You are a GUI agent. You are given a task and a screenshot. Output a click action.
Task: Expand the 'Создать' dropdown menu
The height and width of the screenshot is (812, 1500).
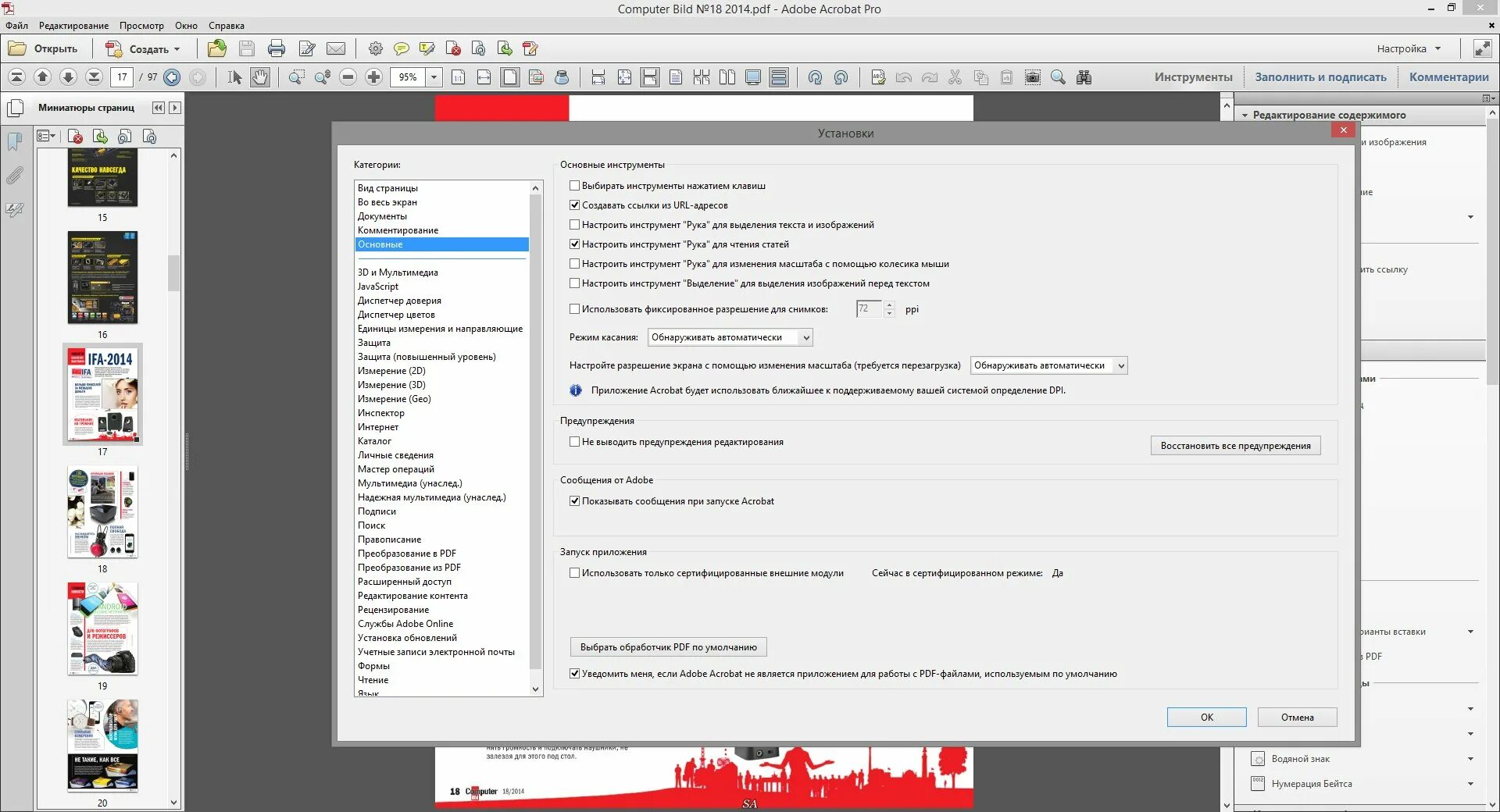[177, 49]
